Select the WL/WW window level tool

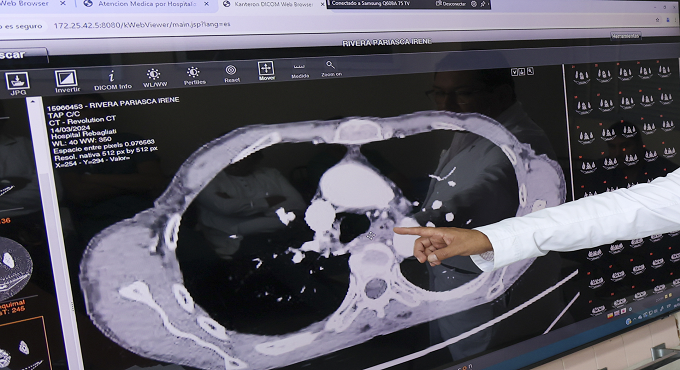[154, 78]
